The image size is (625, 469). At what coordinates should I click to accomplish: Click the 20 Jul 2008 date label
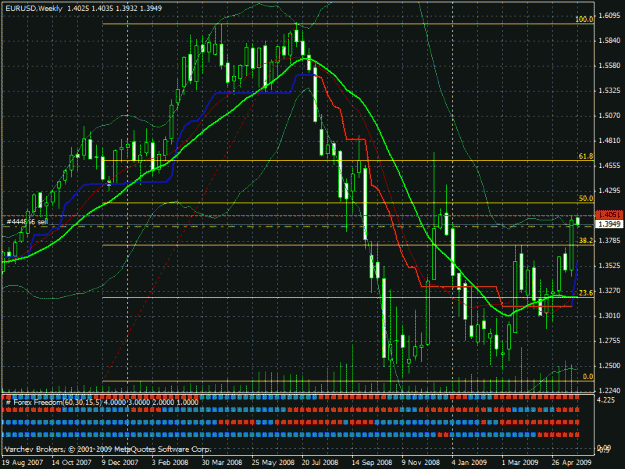[320, 463]
